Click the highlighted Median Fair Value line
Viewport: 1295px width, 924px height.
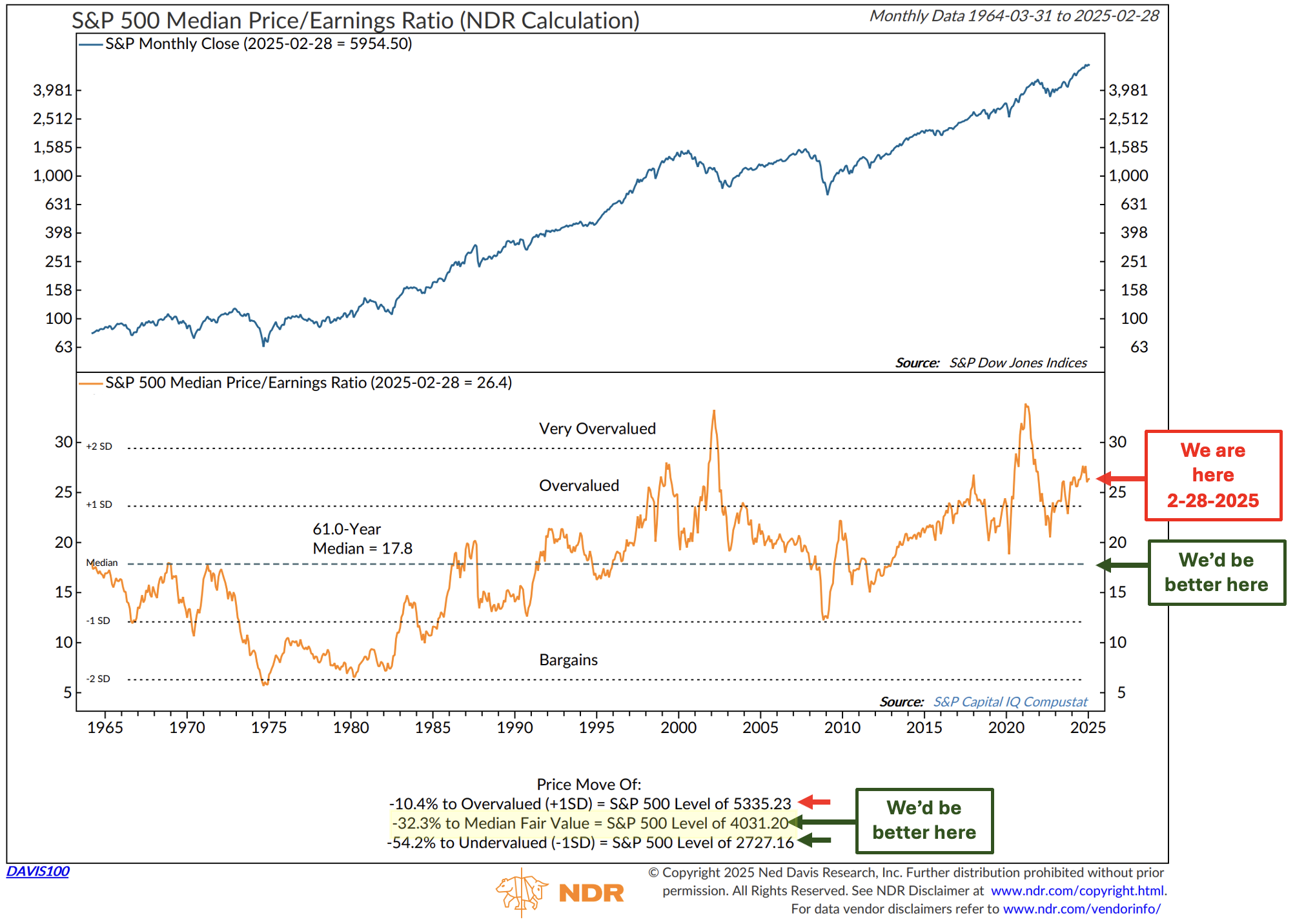point(589,823)
